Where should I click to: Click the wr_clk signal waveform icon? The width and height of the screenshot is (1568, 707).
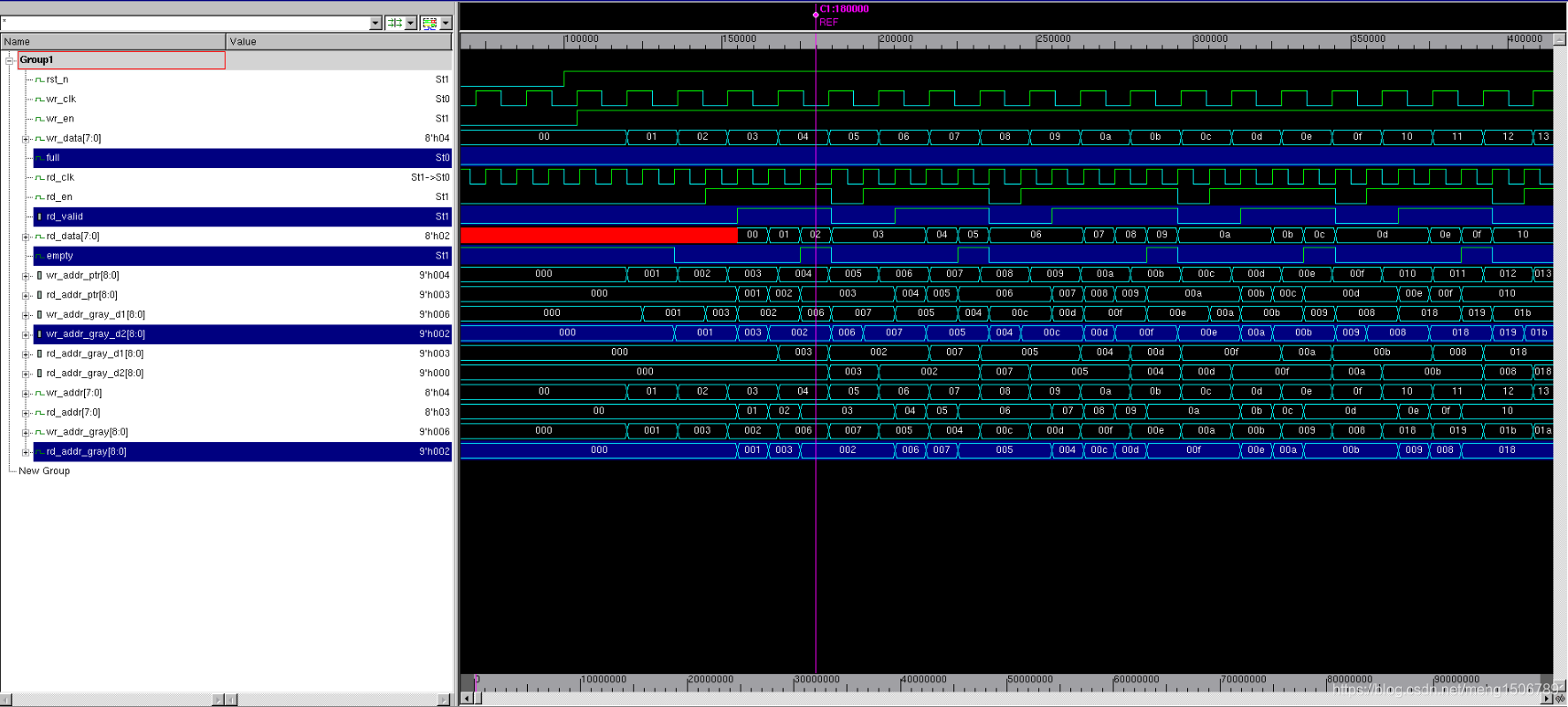[x=39, y=100]
